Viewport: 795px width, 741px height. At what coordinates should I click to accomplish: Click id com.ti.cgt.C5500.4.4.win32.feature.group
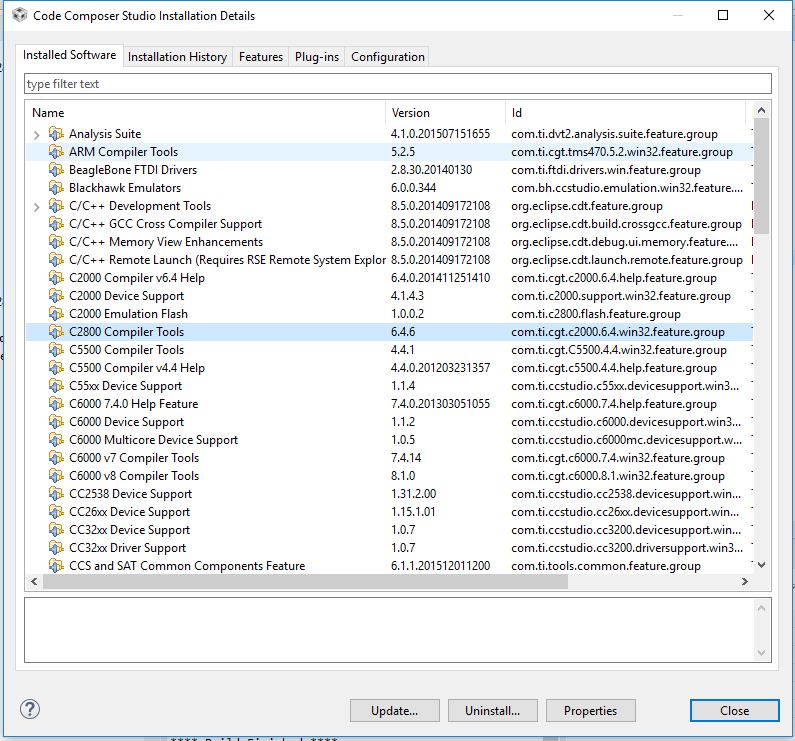(619, 350)
